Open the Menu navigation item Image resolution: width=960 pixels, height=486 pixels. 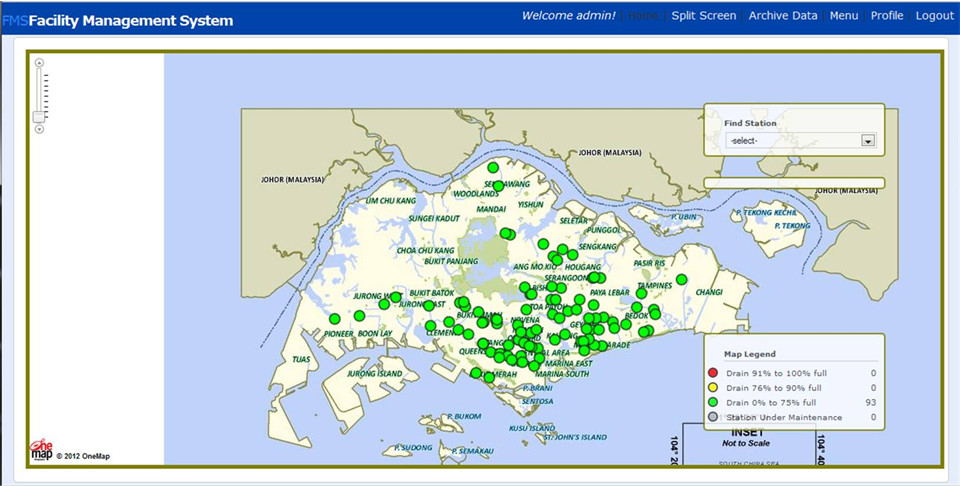coord(844,16)
